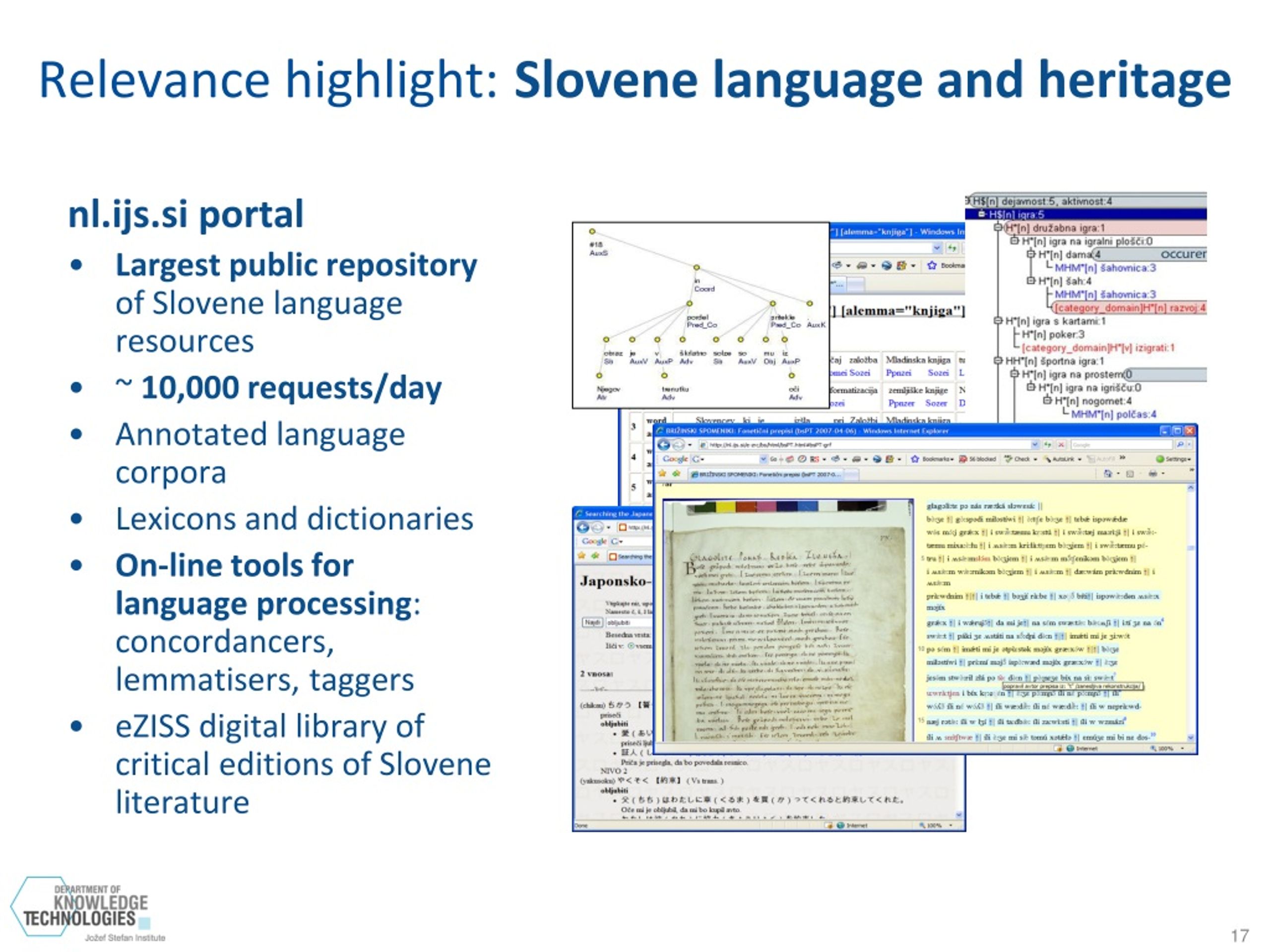Click Home icon in Brižinski command bar

coord(1108,474)
